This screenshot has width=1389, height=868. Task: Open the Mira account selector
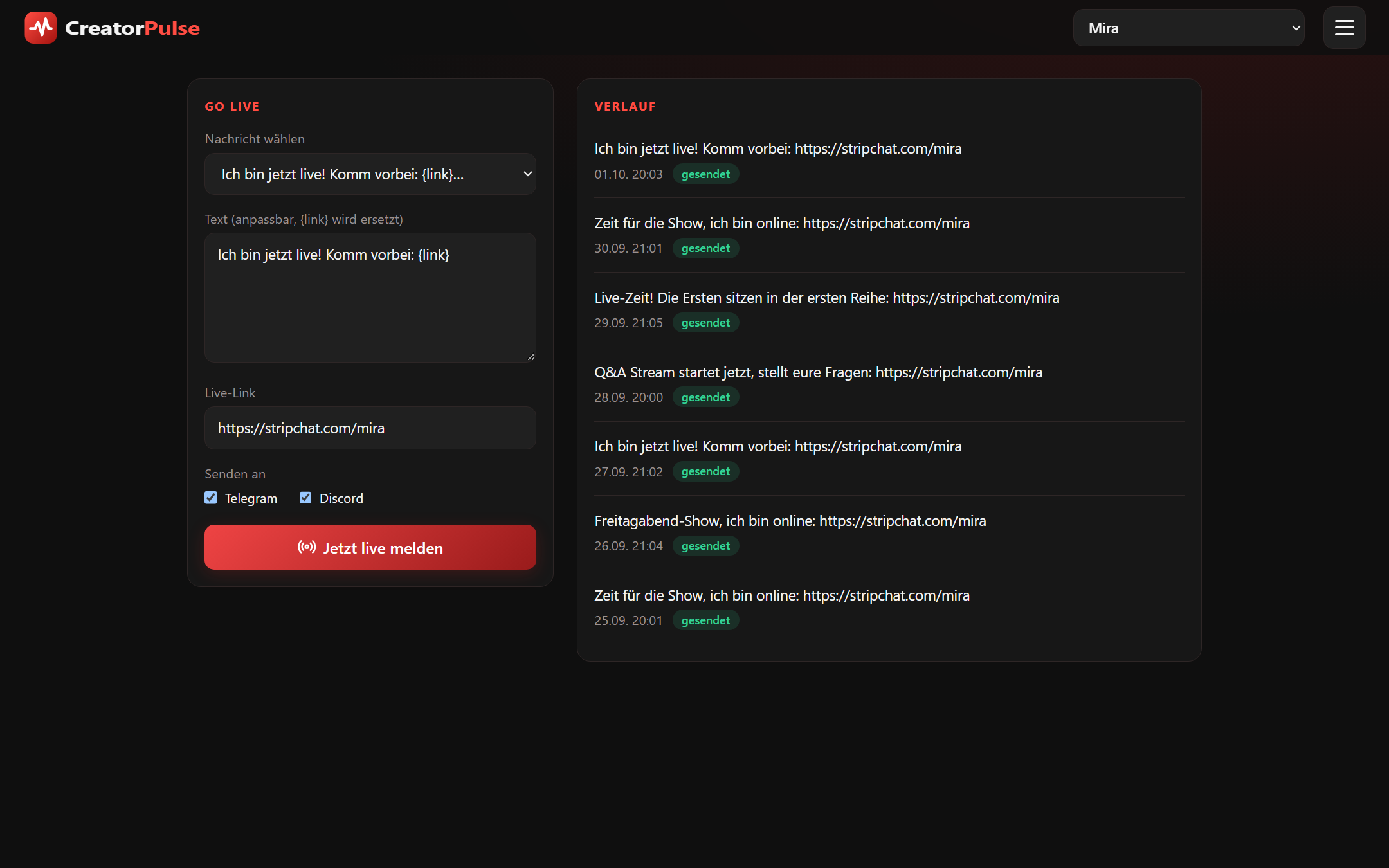click(x=1188, y=28)
